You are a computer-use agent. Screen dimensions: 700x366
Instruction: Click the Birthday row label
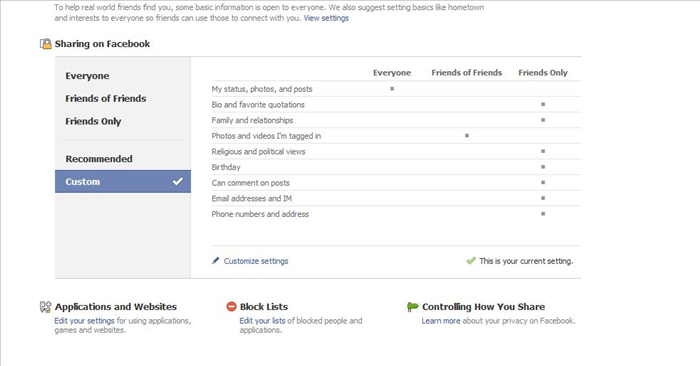[226, 167]
